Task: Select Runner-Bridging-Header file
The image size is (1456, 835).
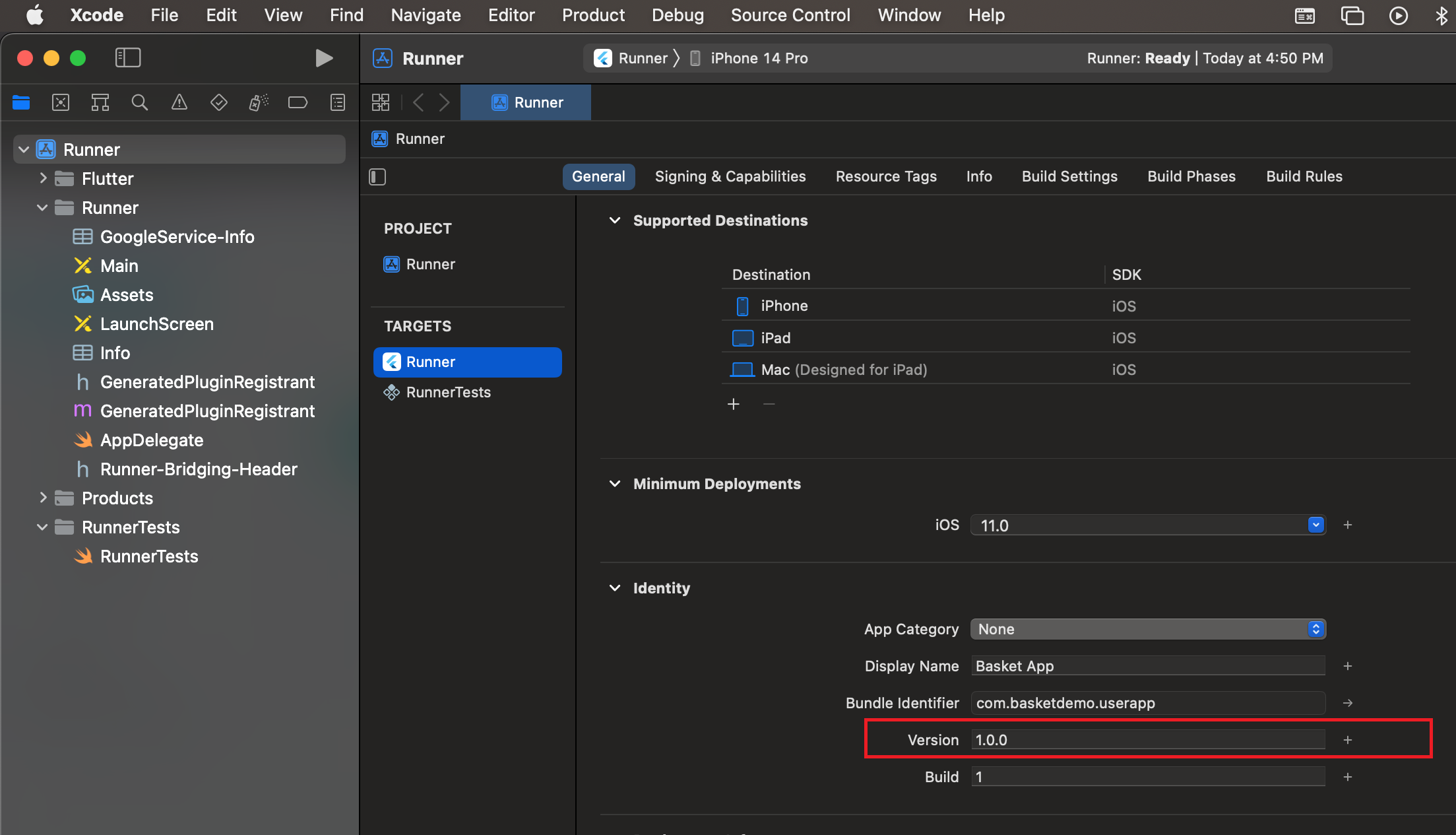Action: click(199, 469)
